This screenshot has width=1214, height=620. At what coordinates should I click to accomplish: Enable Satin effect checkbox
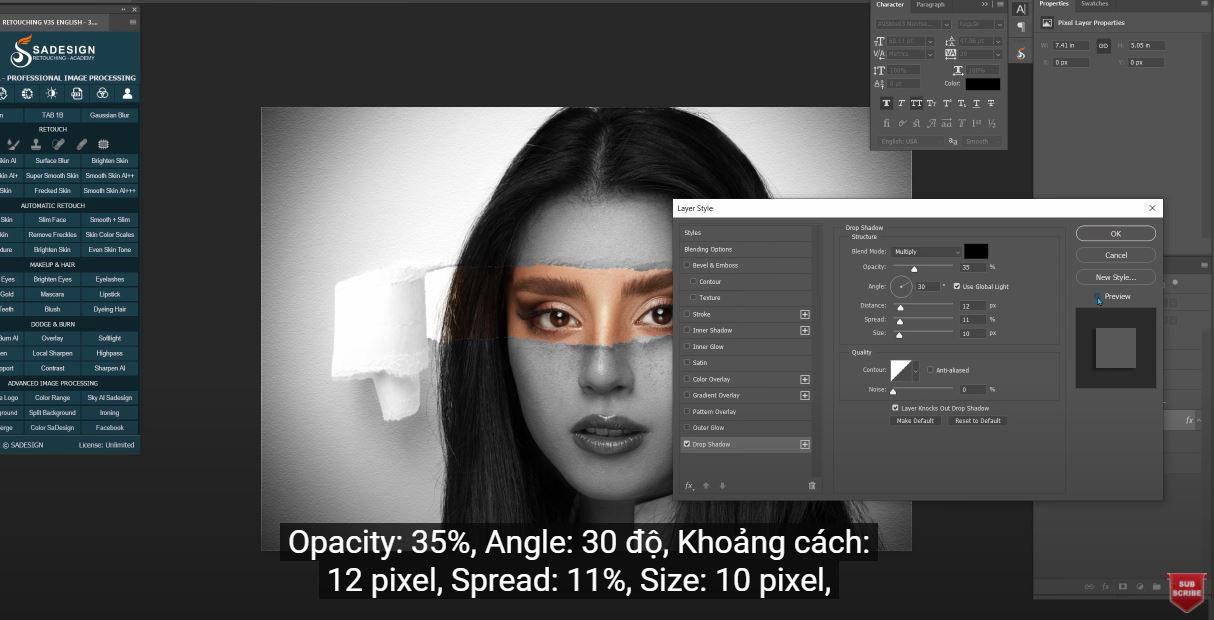[x=687, y=362]
